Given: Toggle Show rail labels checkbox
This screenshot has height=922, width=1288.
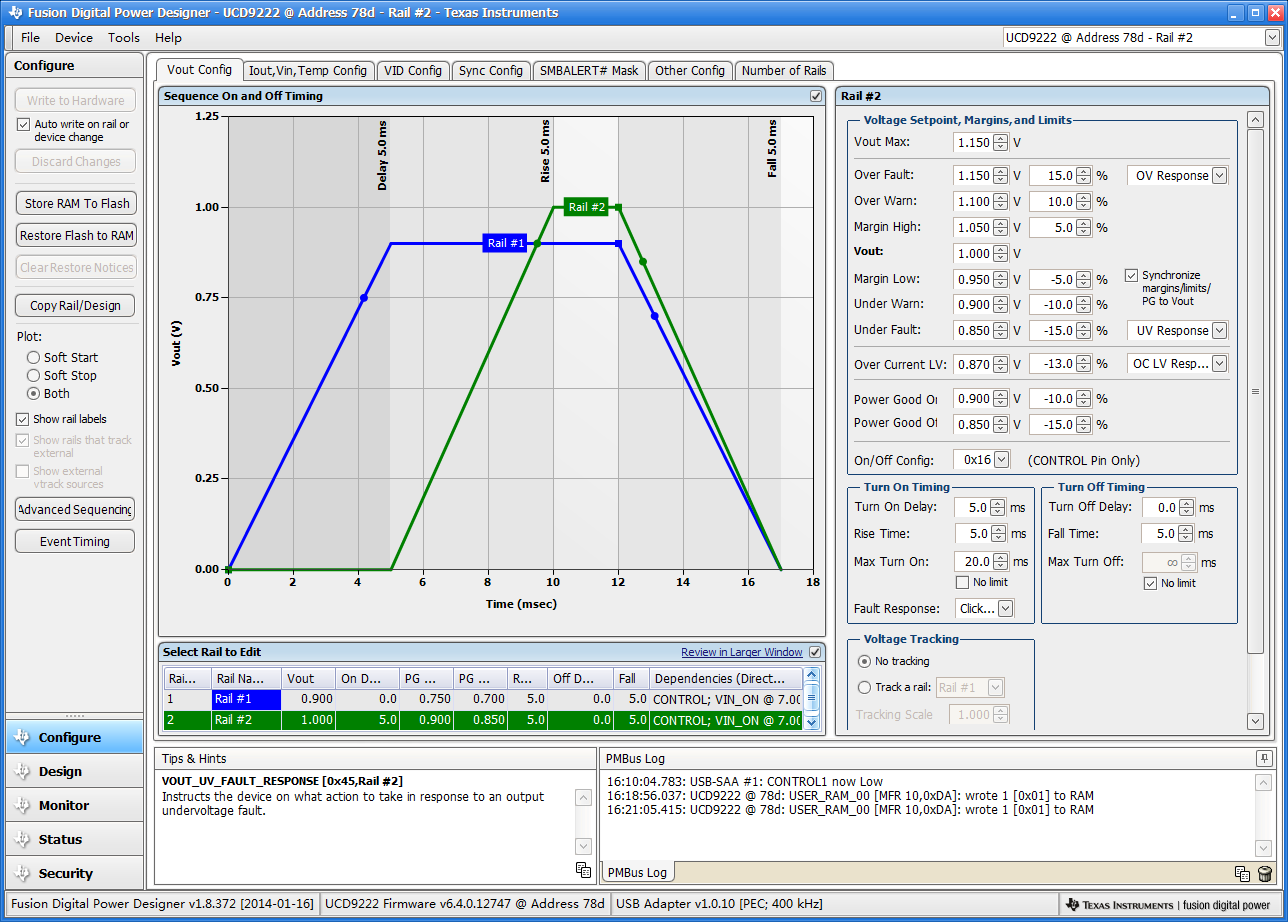Looking at the screenshot, I should [24, 420].
